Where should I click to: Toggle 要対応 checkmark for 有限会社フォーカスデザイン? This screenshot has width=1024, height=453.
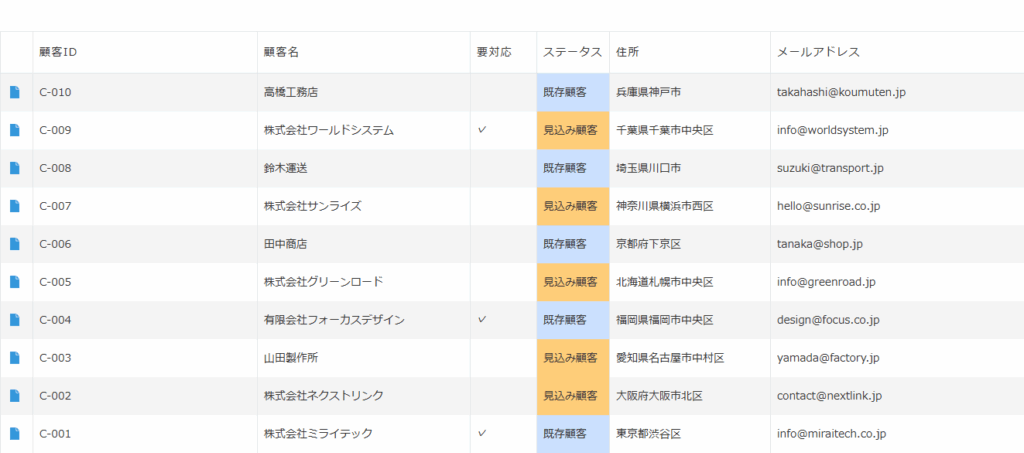(x=482, y=320)
